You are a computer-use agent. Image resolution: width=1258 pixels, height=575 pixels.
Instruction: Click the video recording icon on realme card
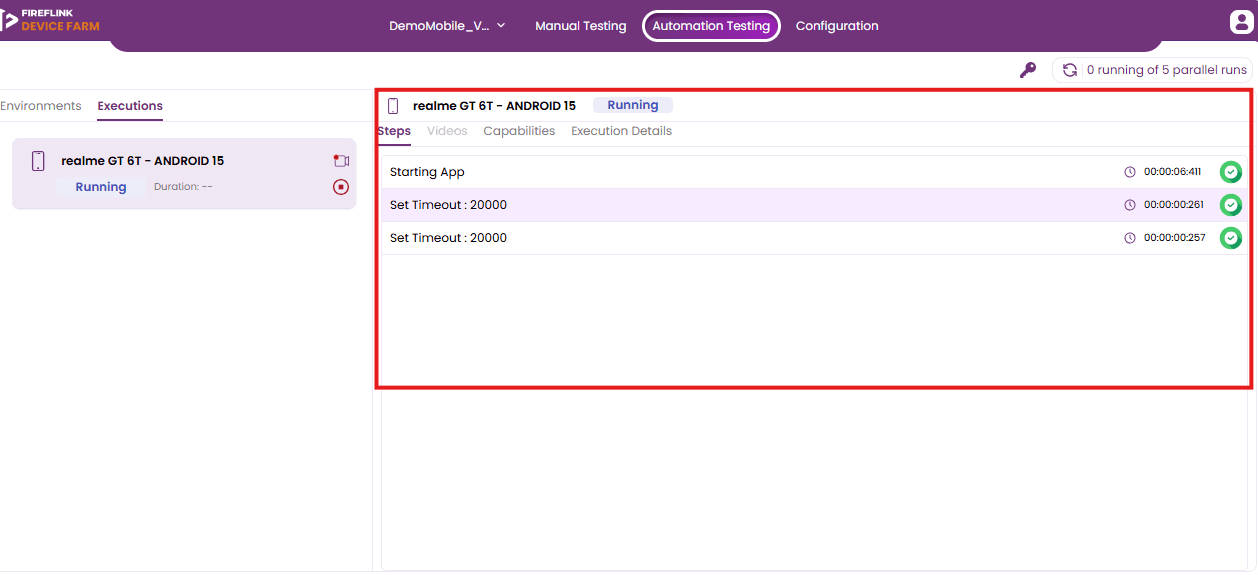tap(341, 161)
